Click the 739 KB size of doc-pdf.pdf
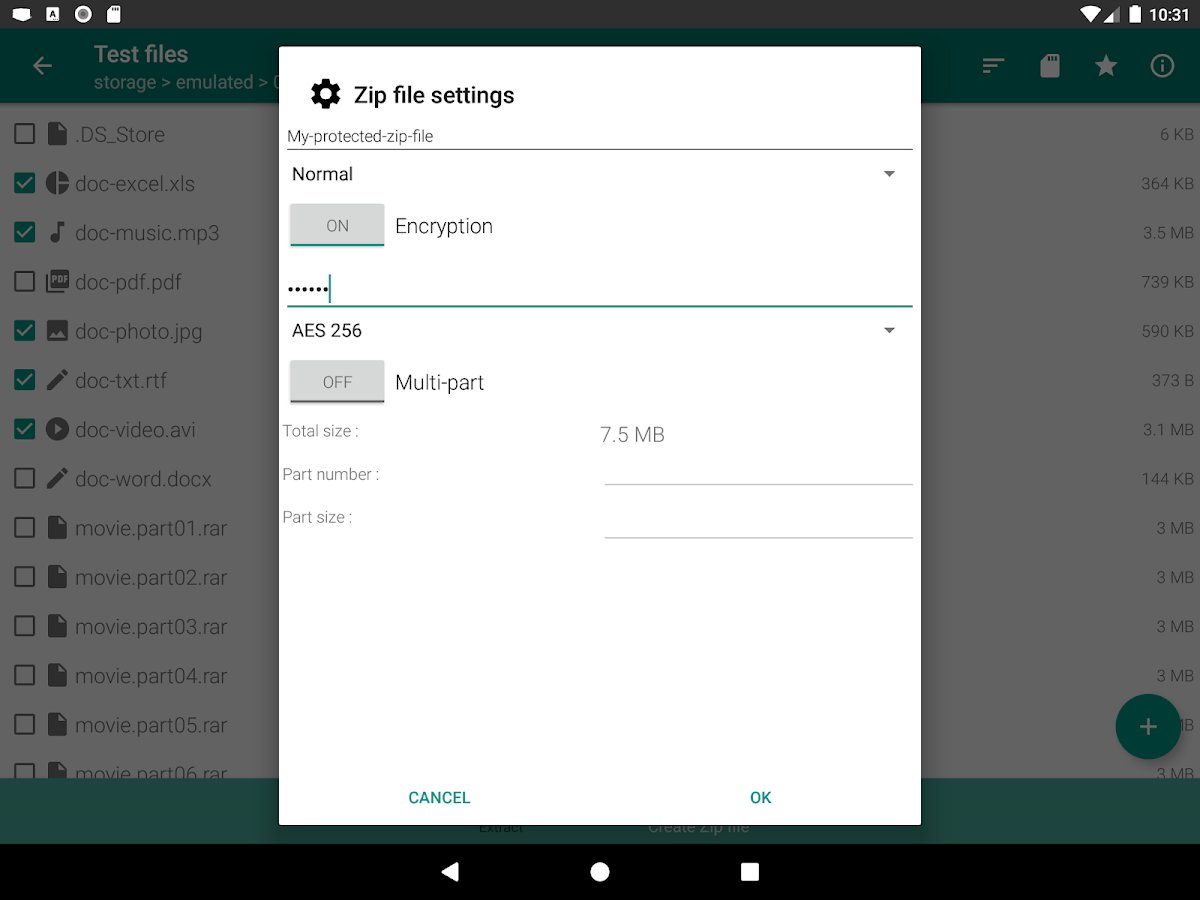This screenshot has width=1200, height=900. [x=1167, y=282]
